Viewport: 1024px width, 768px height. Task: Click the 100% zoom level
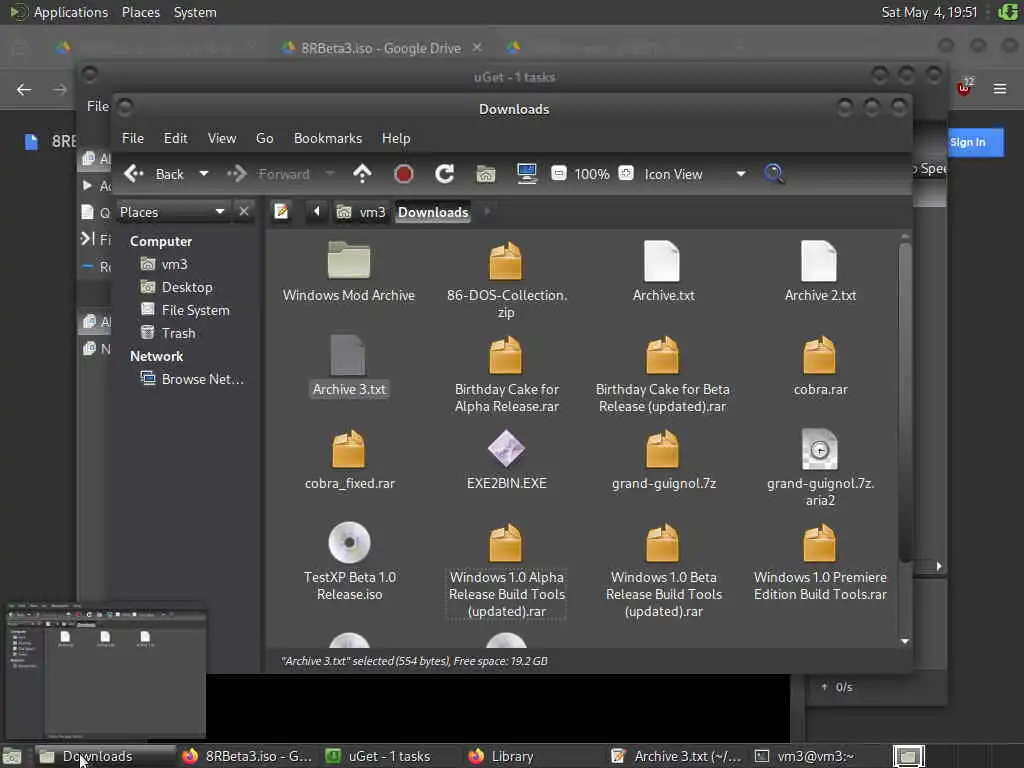point(592,174)
